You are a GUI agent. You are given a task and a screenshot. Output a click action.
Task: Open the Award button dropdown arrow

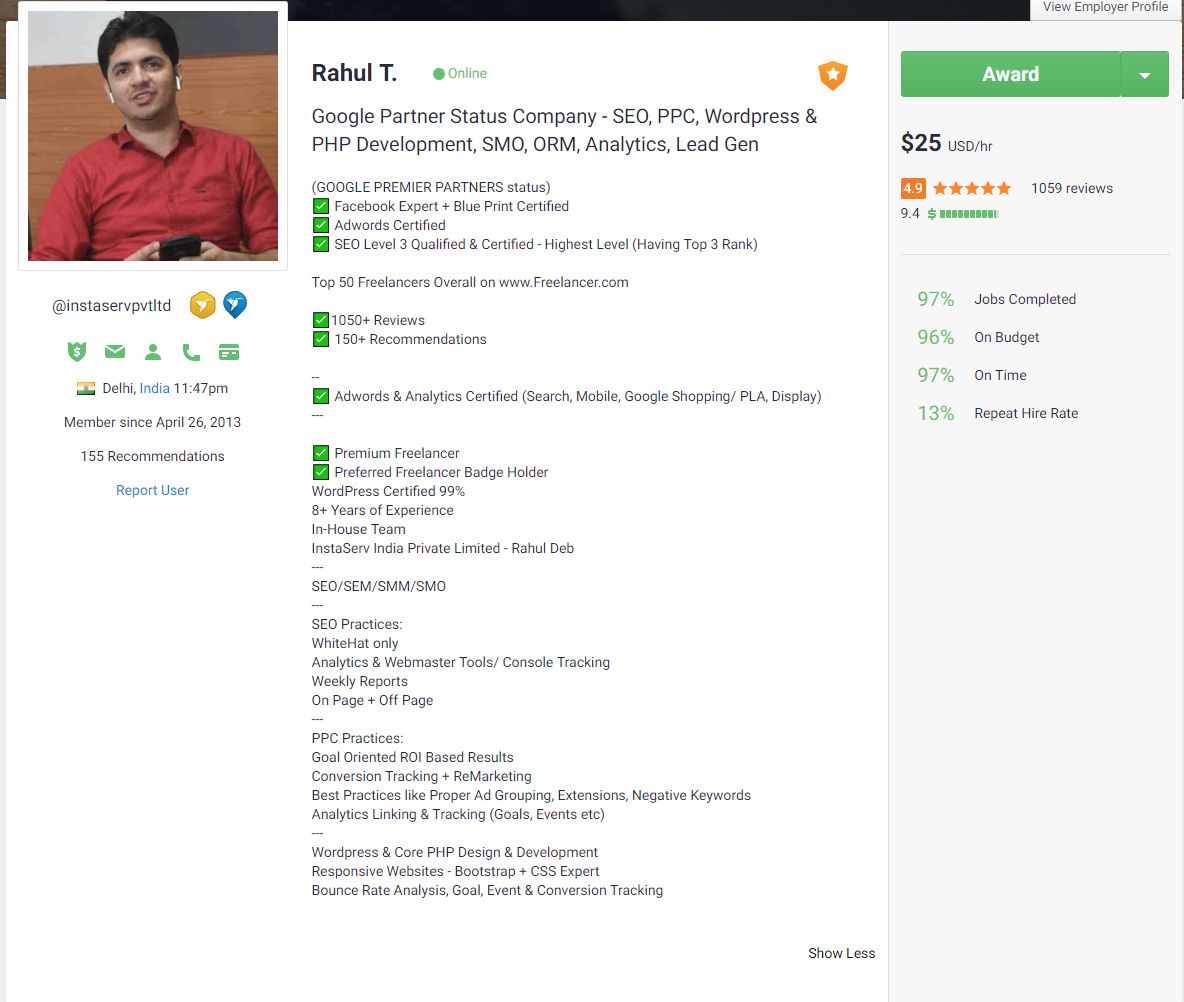[1145, 75]
